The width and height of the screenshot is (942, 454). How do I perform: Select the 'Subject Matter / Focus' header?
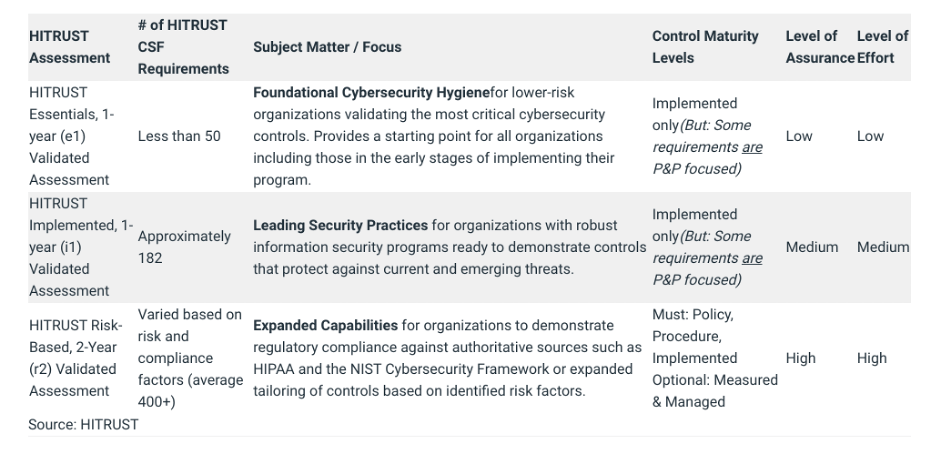pyautogui.click(x=327, y=47)
